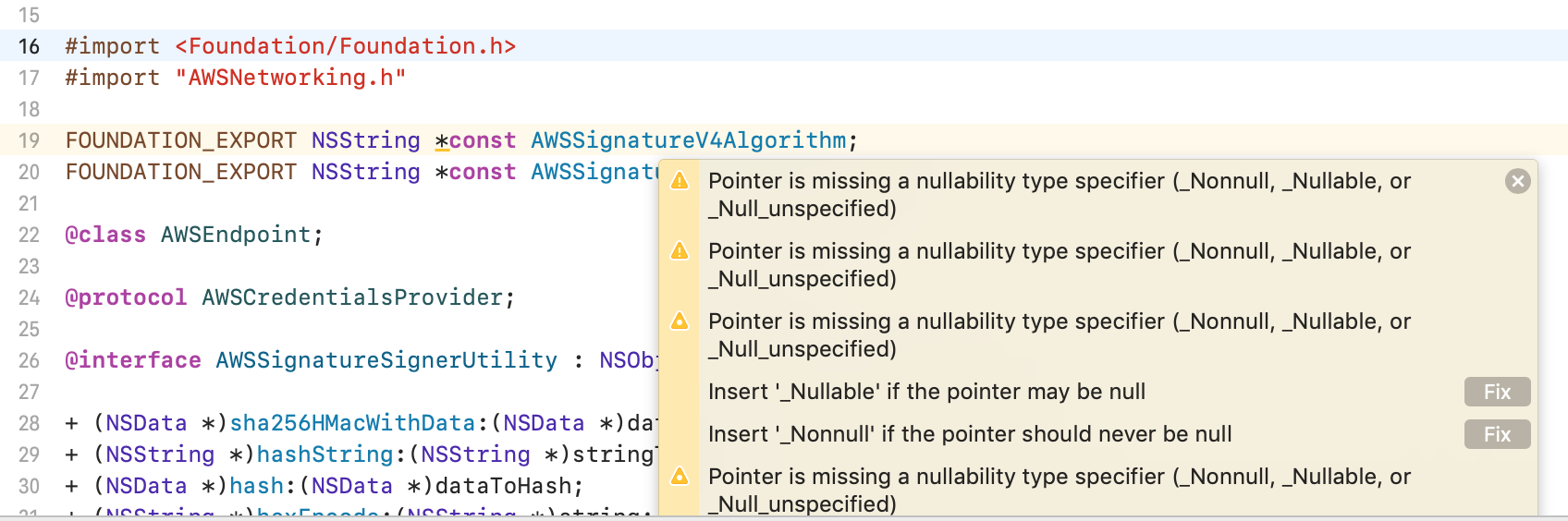Click Fix for inserting '_Nullable'
Viewport: 1568px width, 521px height.
coord(1497,392)
